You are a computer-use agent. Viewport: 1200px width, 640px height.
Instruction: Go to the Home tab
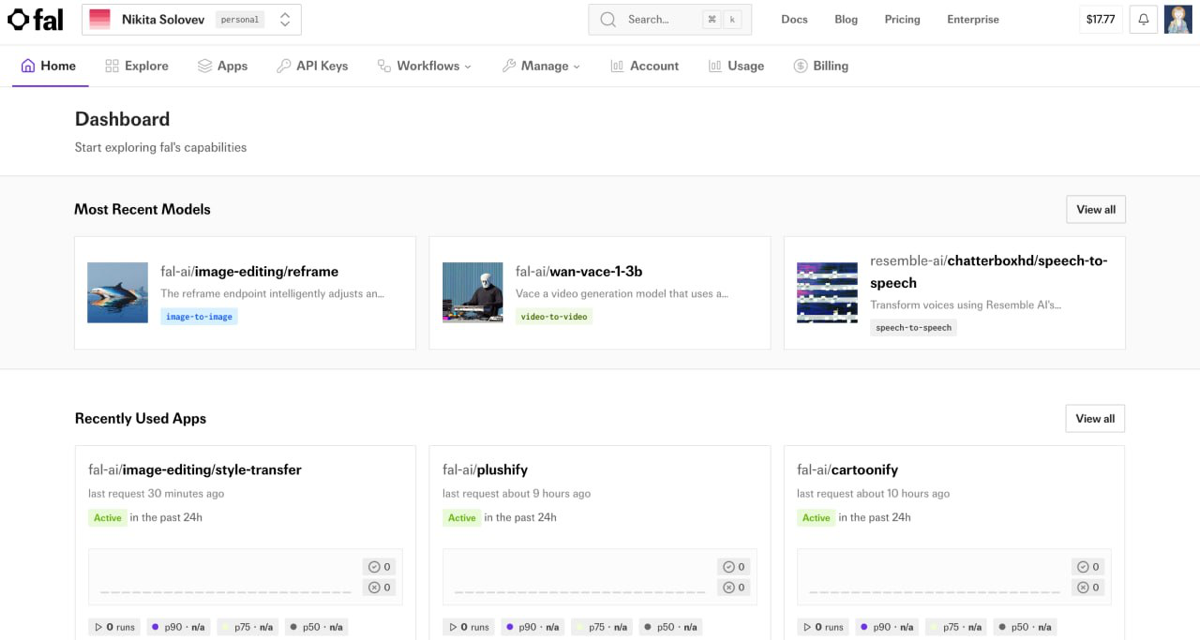point(48,66)
